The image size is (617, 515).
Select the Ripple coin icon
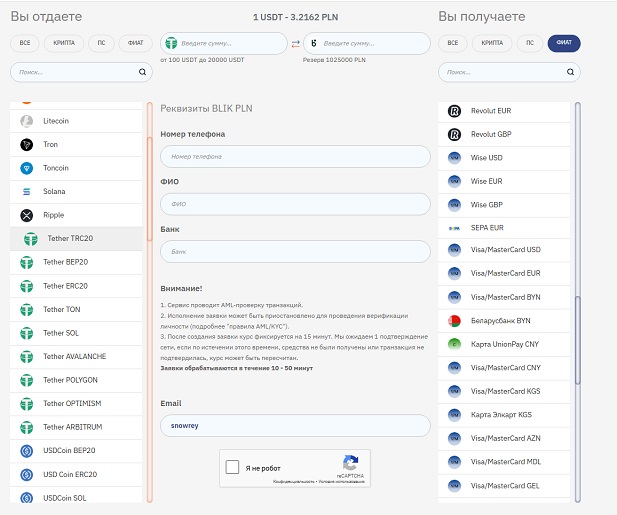(27, 215)
